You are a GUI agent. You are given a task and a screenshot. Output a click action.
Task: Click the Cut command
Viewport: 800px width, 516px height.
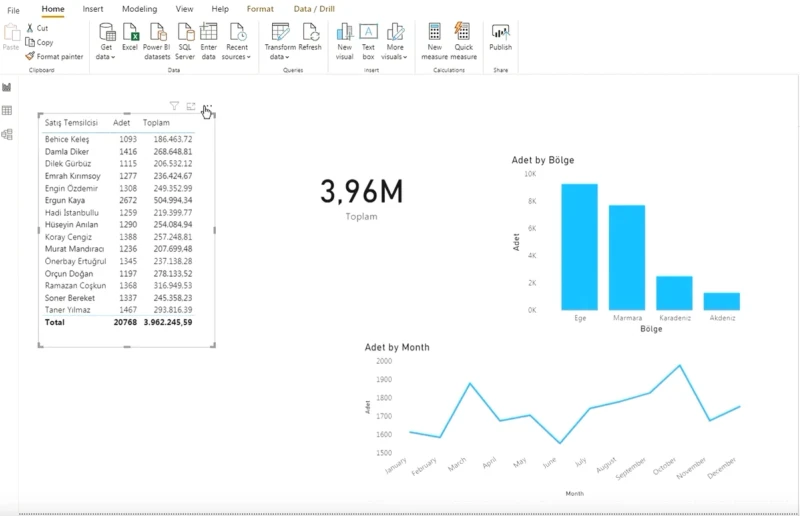click(x=37, y=28)
